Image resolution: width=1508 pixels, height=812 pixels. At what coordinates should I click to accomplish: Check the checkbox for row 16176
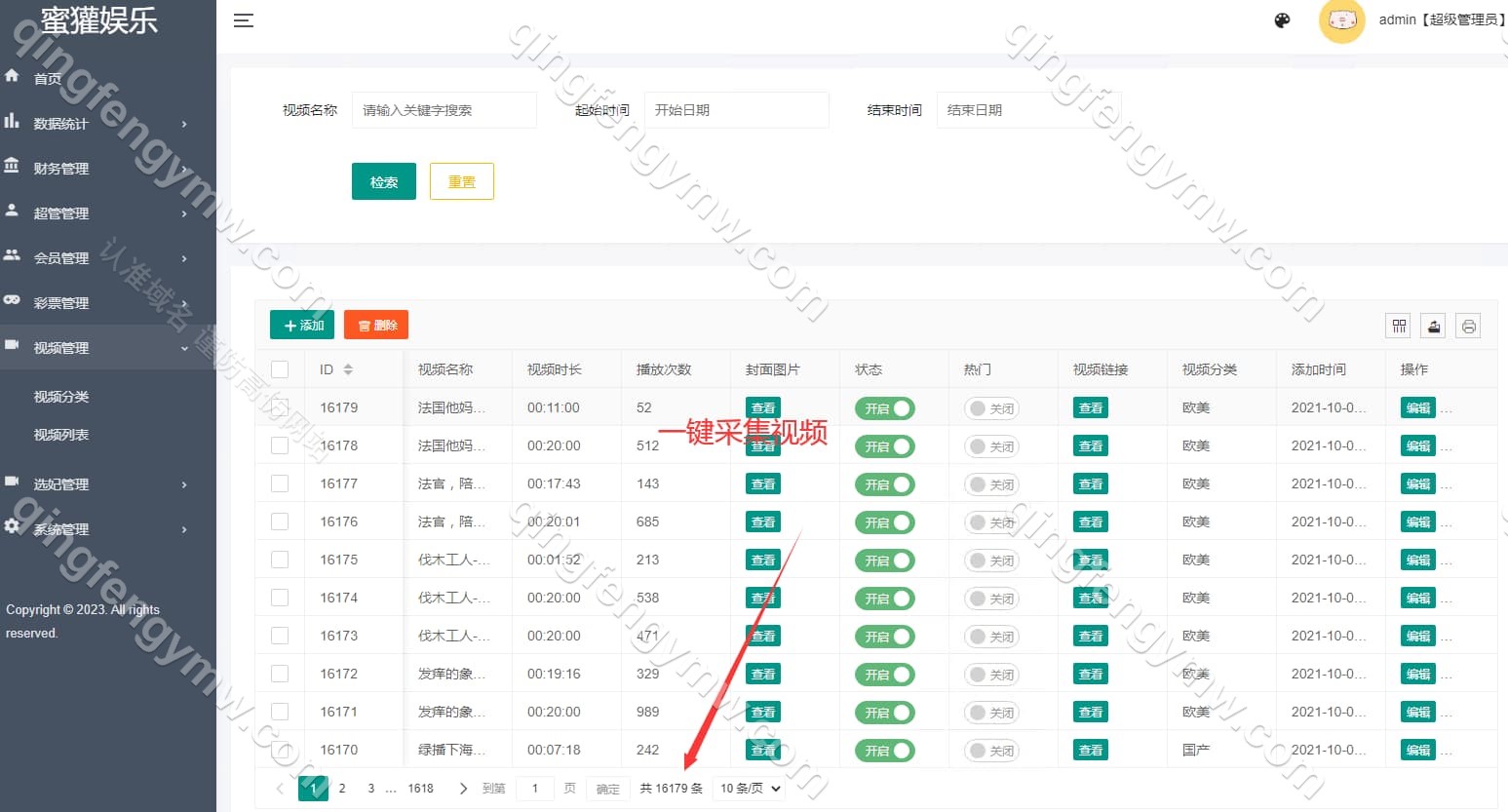(280, 522)
